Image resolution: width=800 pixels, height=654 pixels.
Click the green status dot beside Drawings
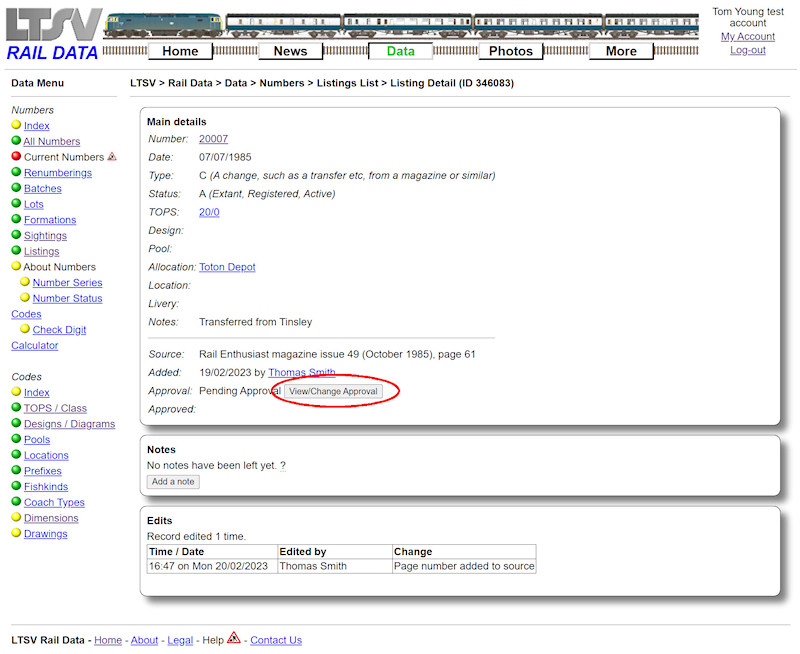(x=14, y=533)
